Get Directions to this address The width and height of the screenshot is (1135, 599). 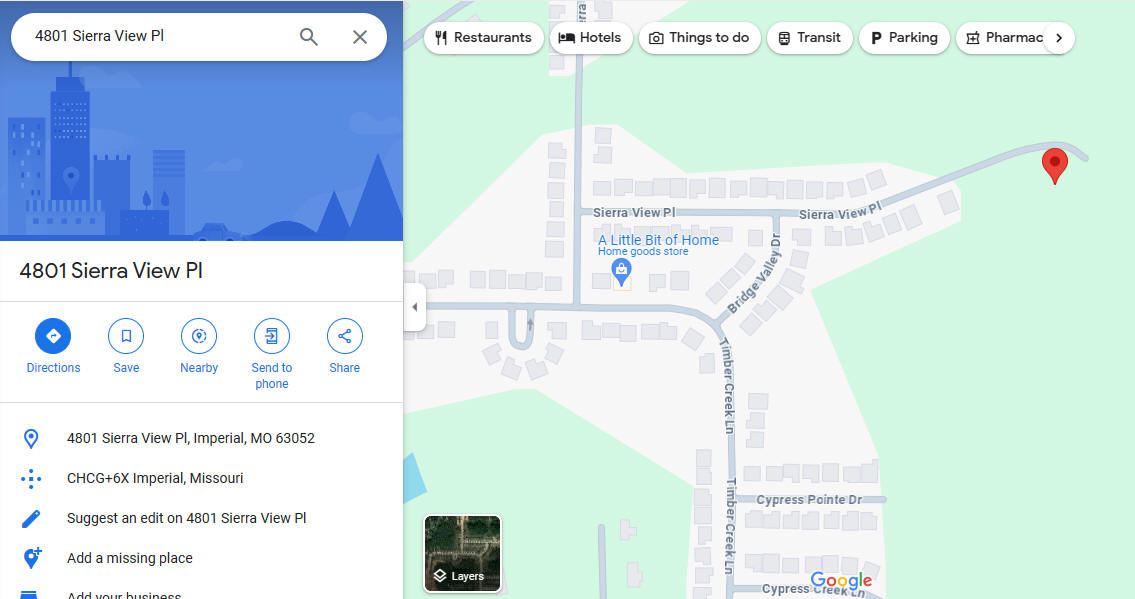coord(54,346)
